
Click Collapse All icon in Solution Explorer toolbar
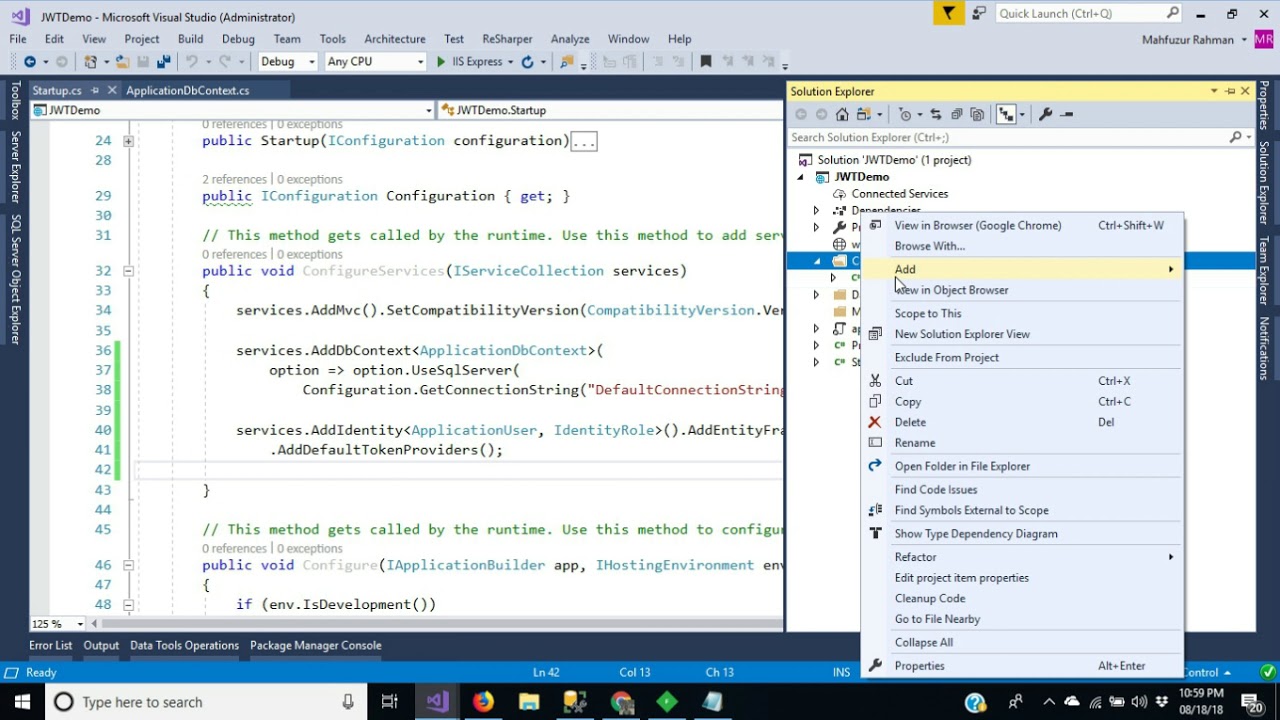click(x=957, y=114)
